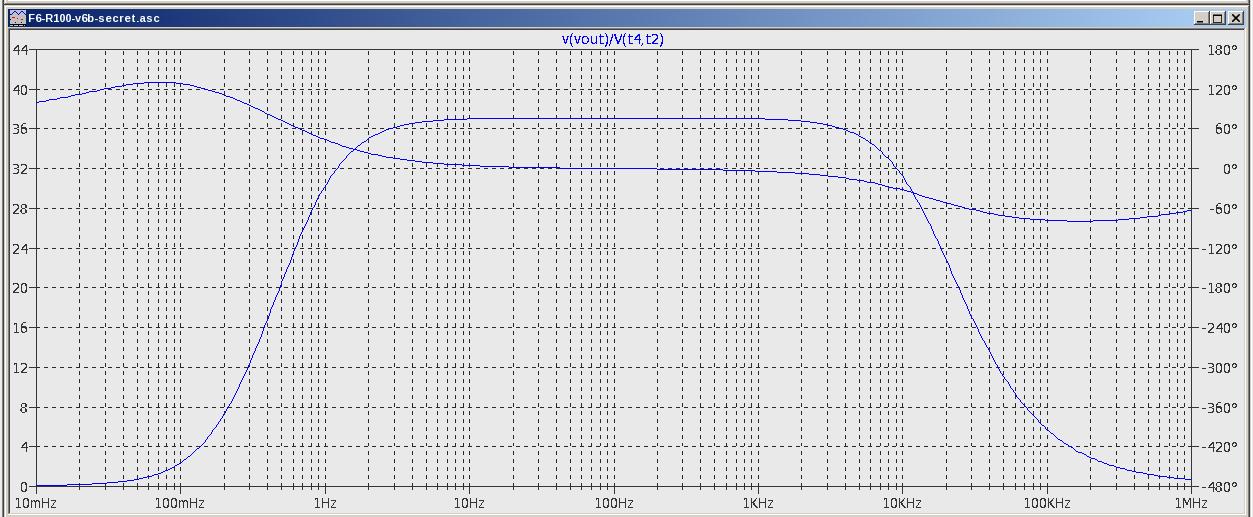The image size is (1253, 517).
Task: Maximize the plot window
Action: click(x=1216, y=18)
